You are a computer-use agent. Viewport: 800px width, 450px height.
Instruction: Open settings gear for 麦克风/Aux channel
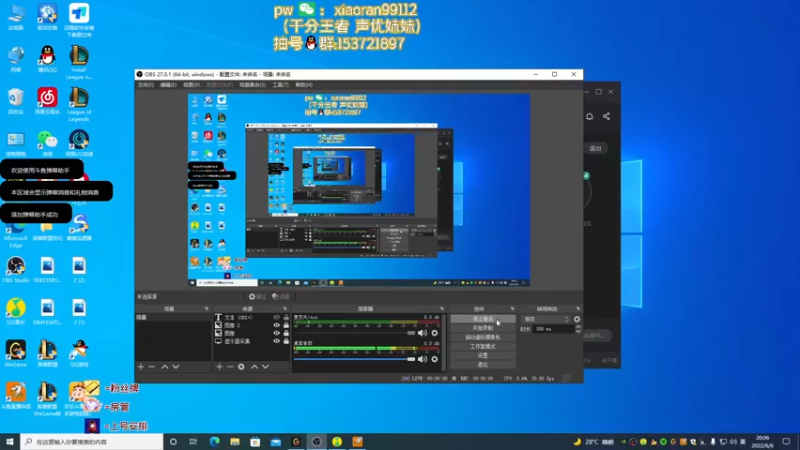(435, 333)
